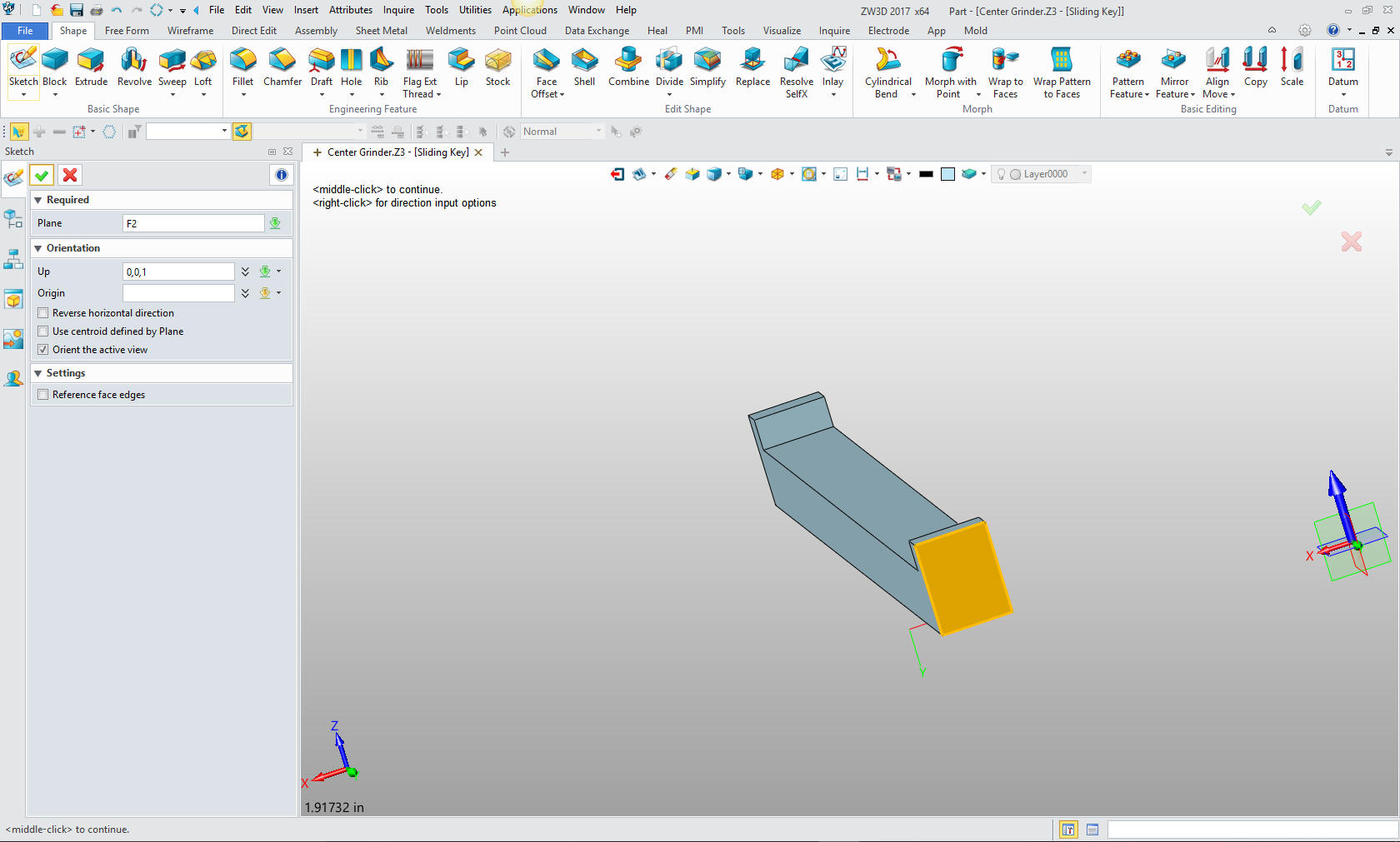Click the Mirror Feature tool
Screen dimensions: 1400x842
(1174, 72)
